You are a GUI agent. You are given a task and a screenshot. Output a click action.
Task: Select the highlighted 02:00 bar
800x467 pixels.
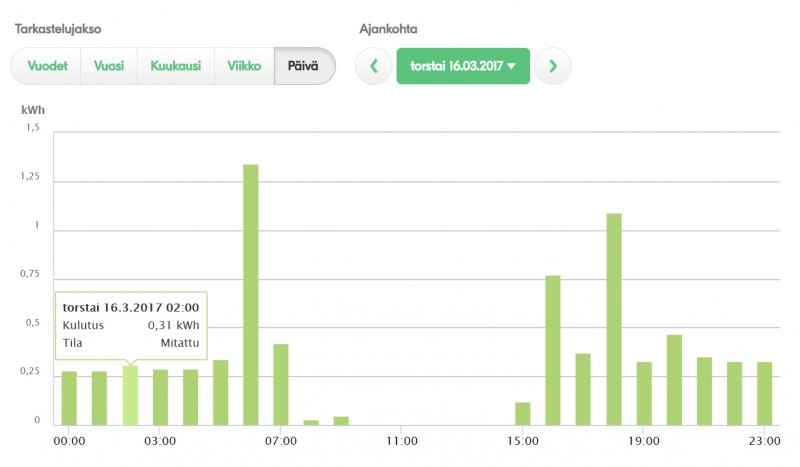(x=130, y=396)
